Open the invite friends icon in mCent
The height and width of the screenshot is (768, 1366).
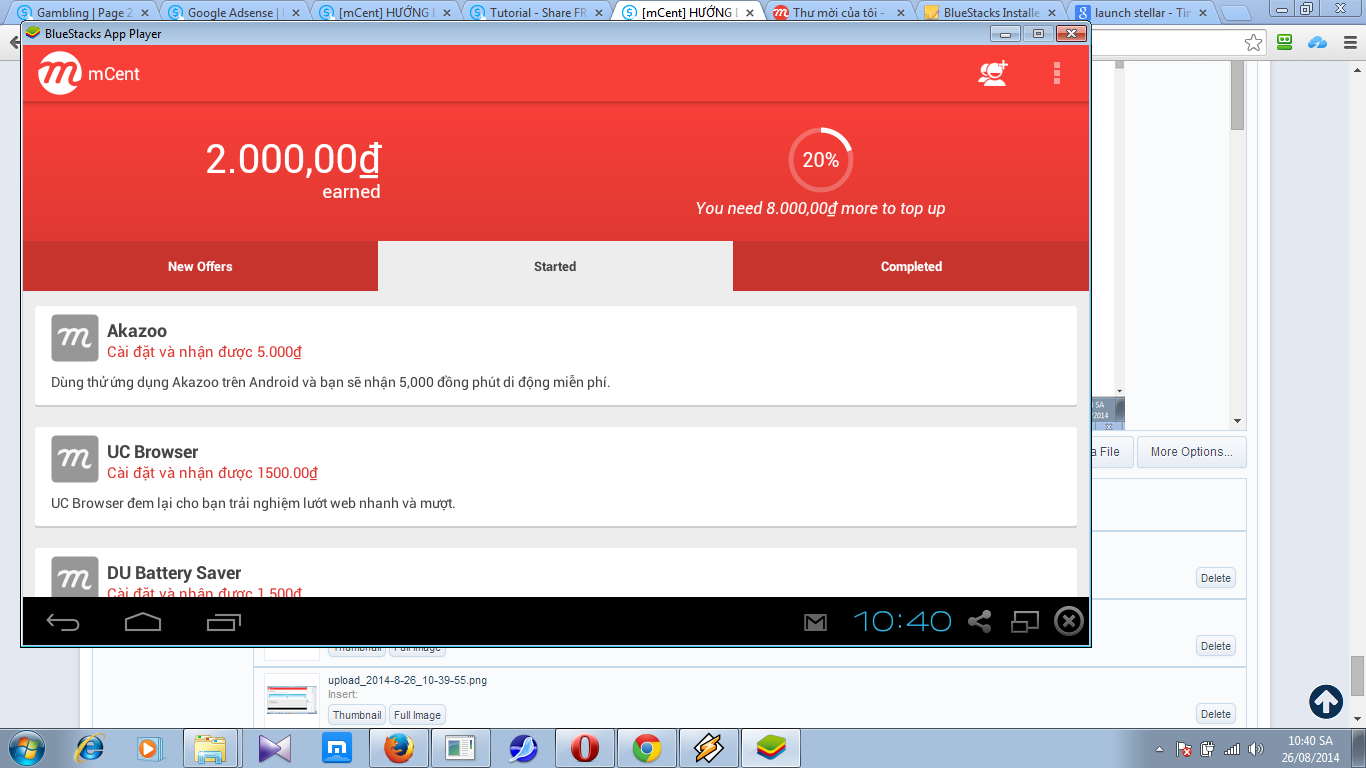pos(993,73)
